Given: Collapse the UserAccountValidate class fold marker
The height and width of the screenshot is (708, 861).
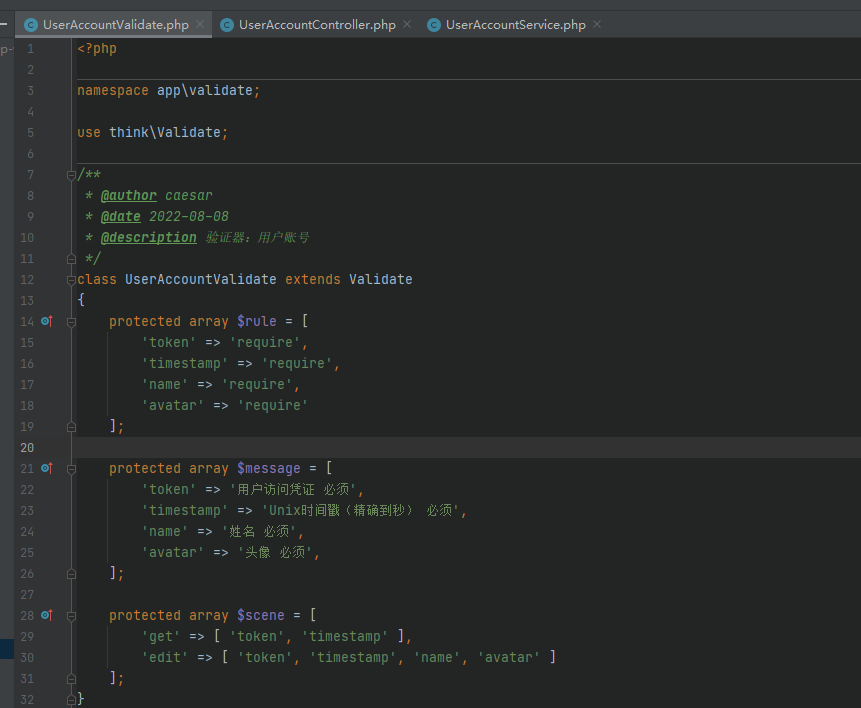Looking at the screenshot, I should coord(71,280).
